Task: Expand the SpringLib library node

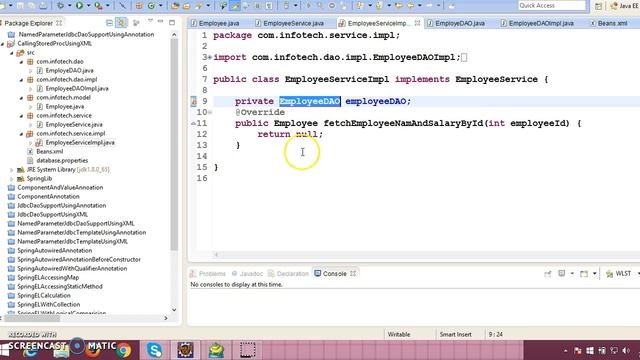Action: [x=12, y=178]
